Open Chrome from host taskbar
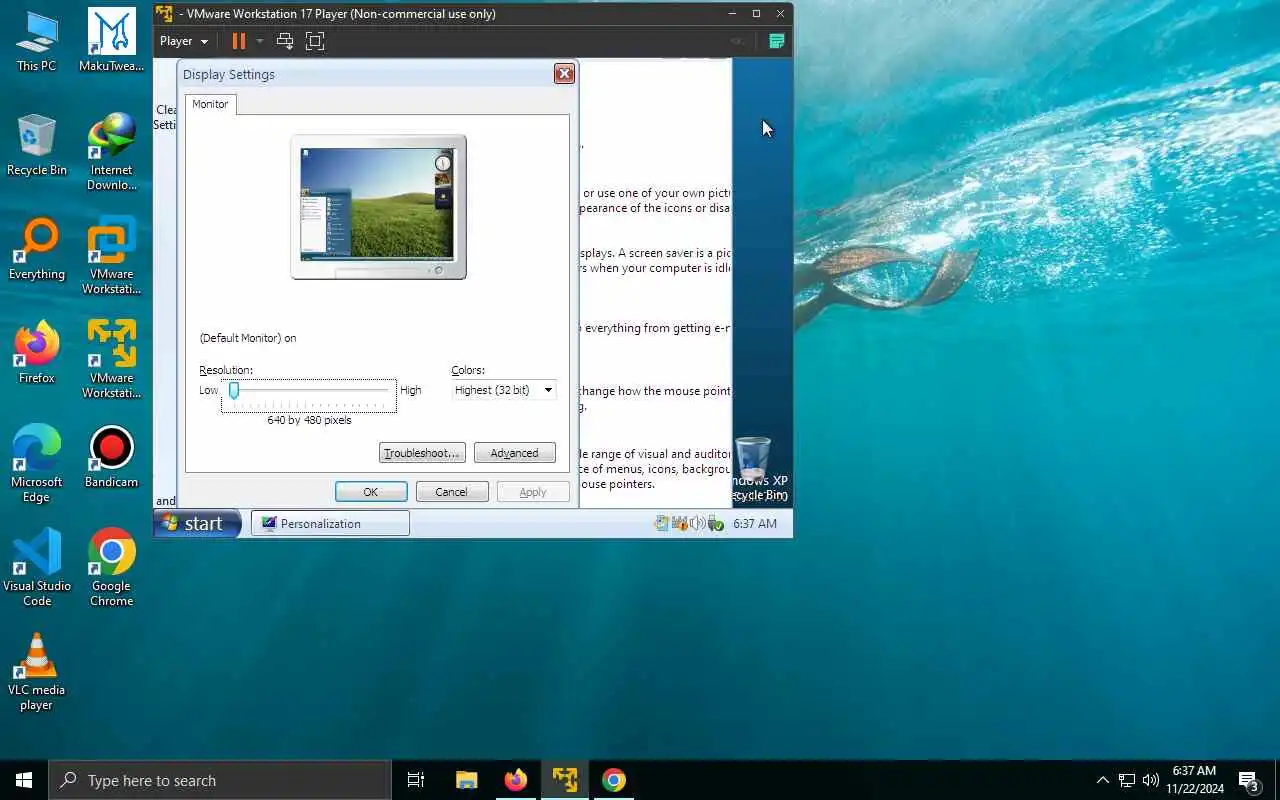 pos(614,780)
